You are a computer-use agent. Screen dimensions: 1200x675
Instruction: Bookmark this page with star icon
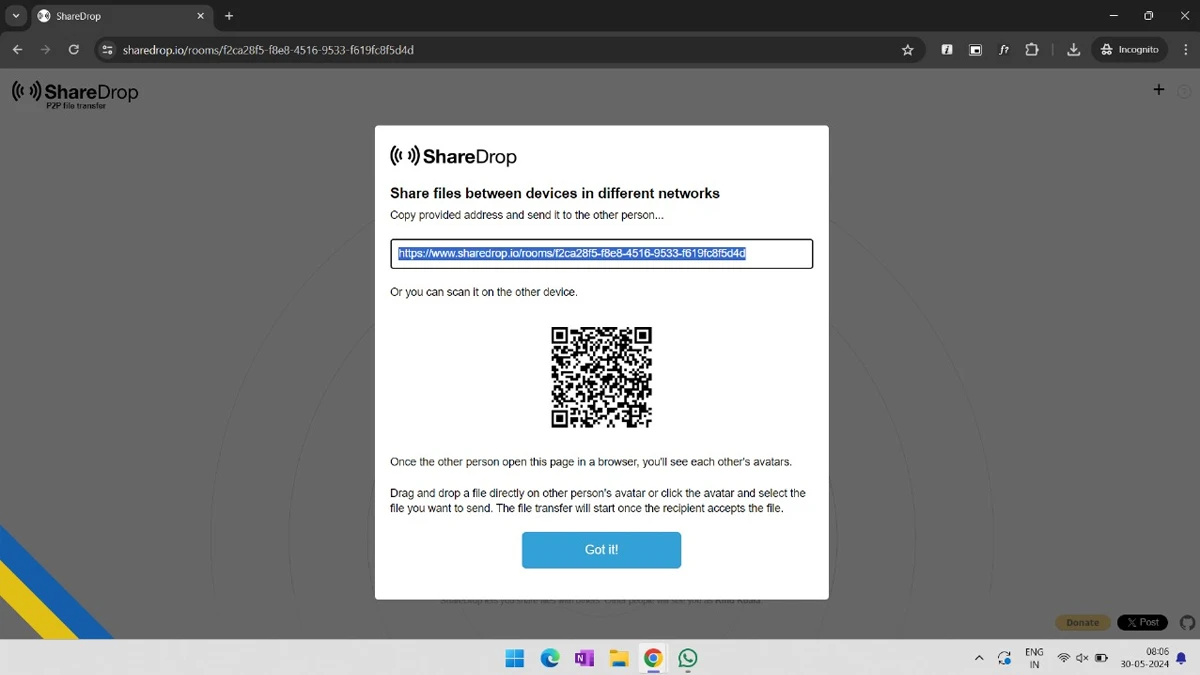908,50
